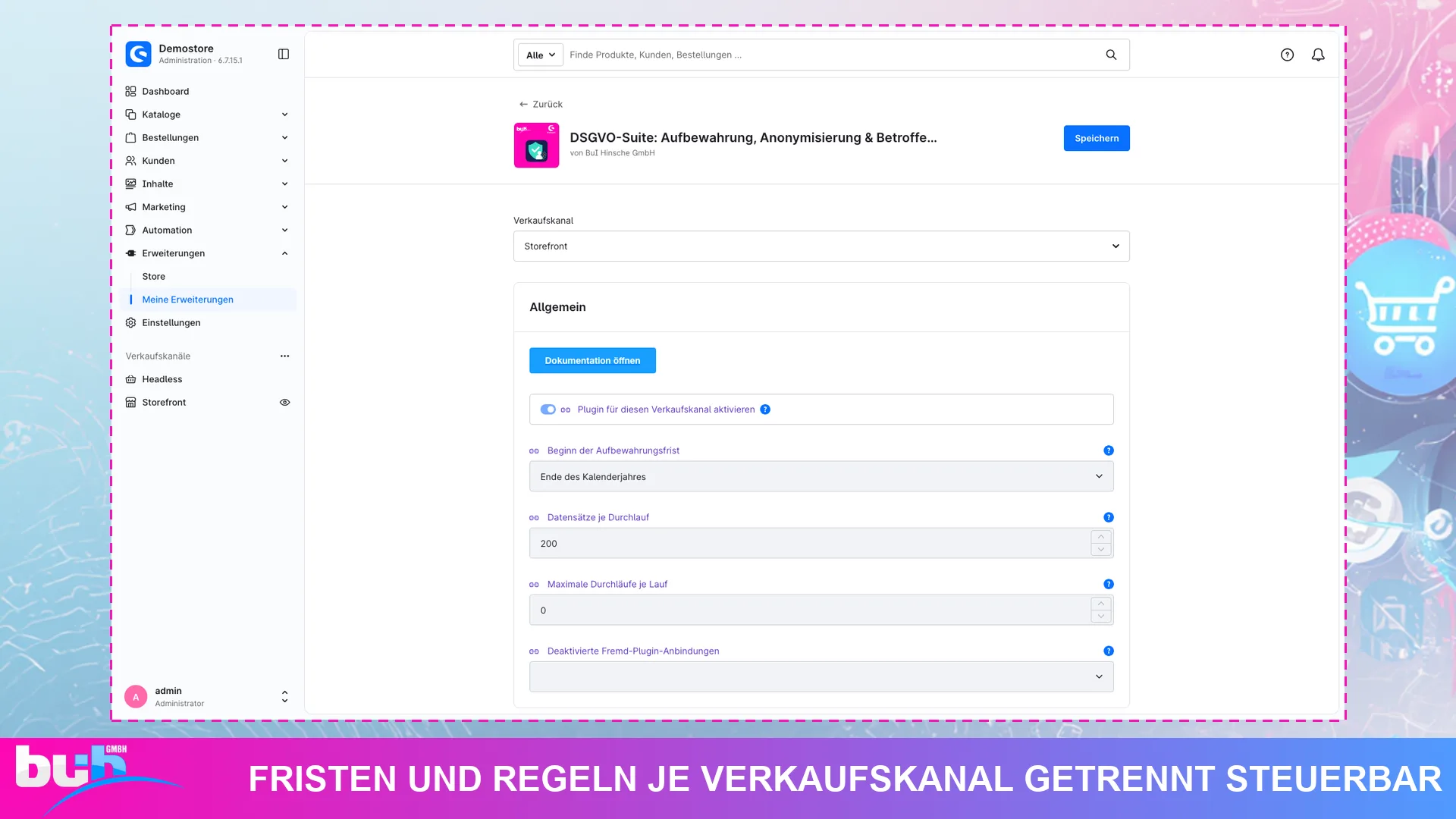Screen dimensions: 1456x819
Task: Open the help question-mark icon in header
Action: tap(1287, 55)
